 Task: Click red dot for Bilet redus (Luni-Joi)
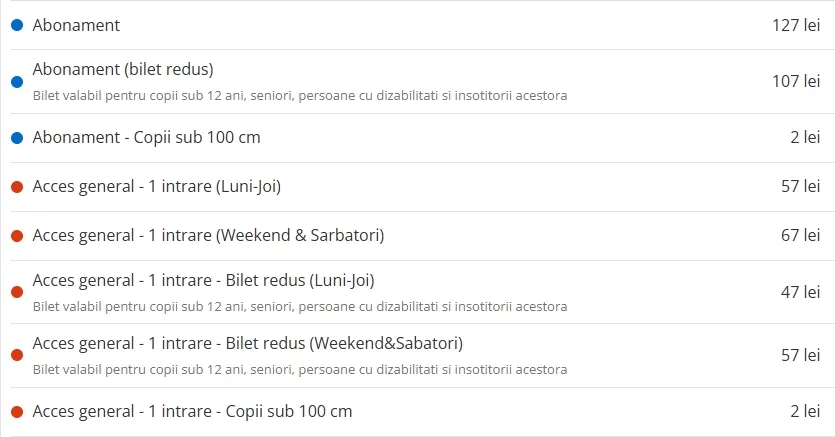[17, 292]
